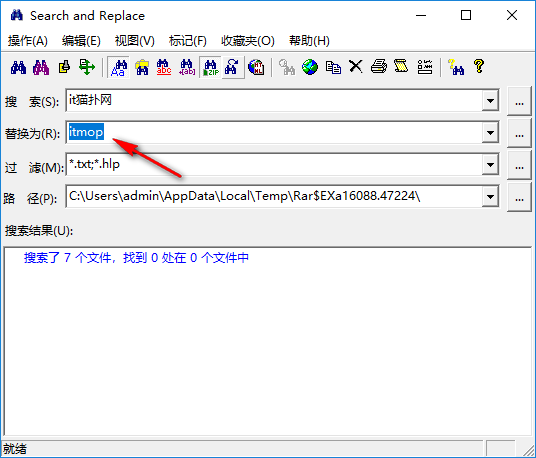Click the copy pages icon
The image size is (536, 458).
click(x=333, y=67)
